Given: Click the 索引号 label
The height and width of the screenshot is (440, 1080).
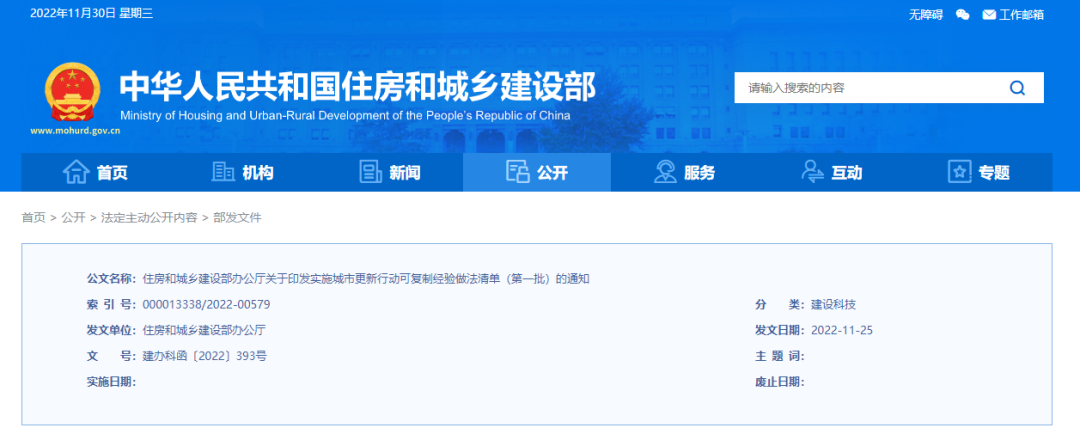Looking at the screenshot, I should click(112, 305).
